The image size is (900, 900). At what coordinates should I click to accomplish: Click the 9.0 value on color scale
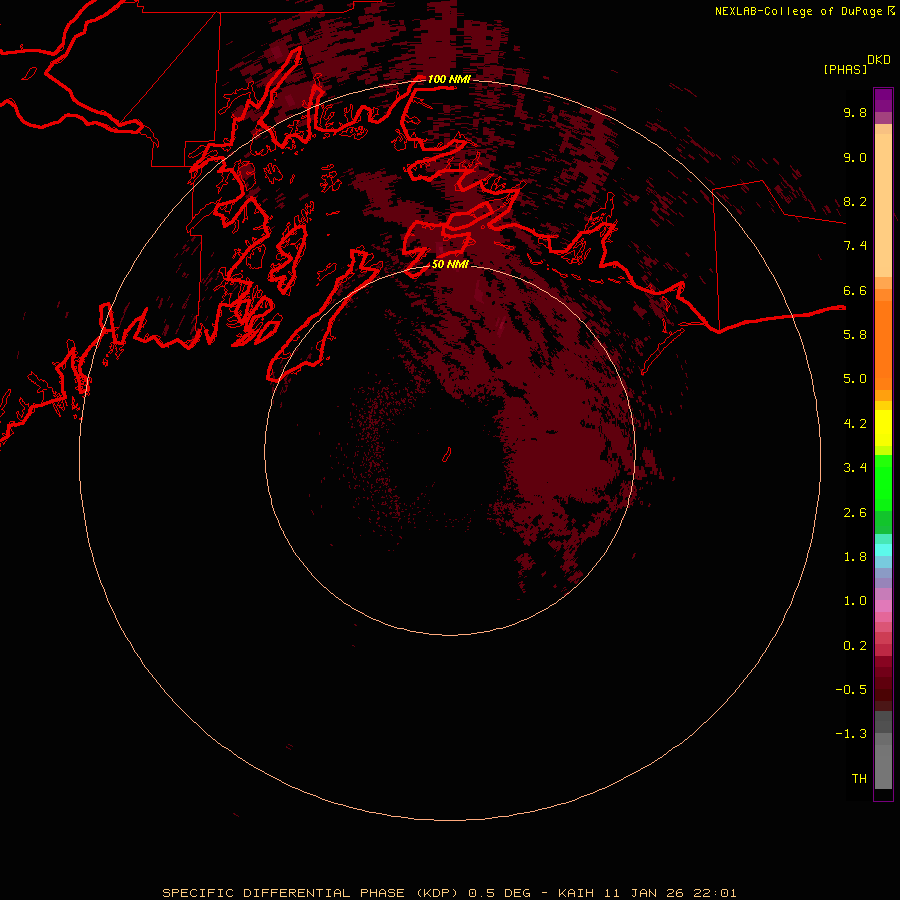coord(855,157)
